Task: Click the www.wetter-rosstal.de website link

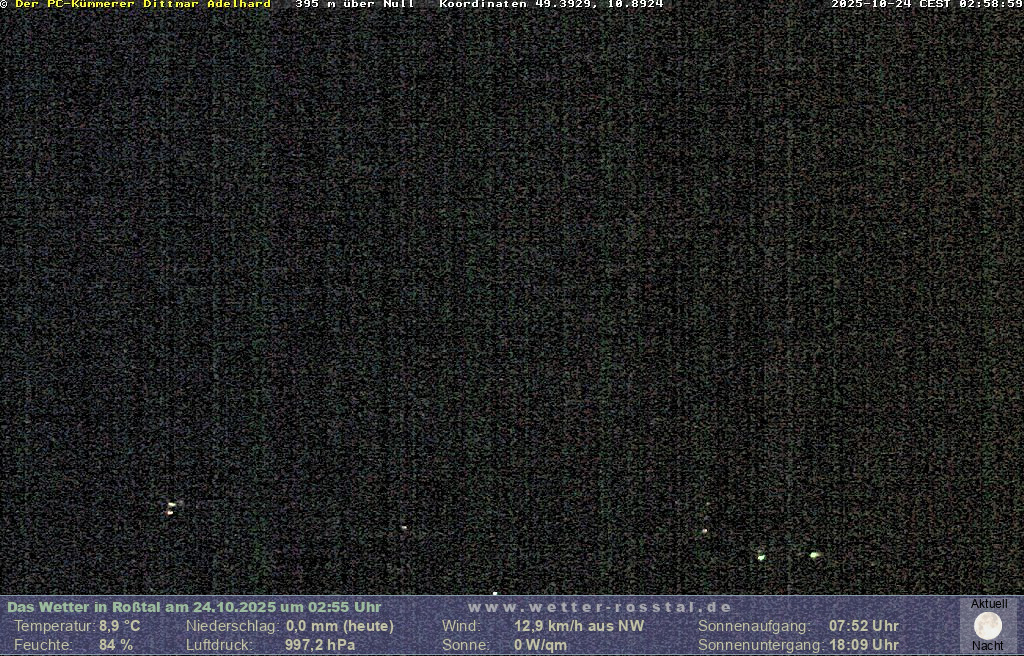Action: click(600, 607)
